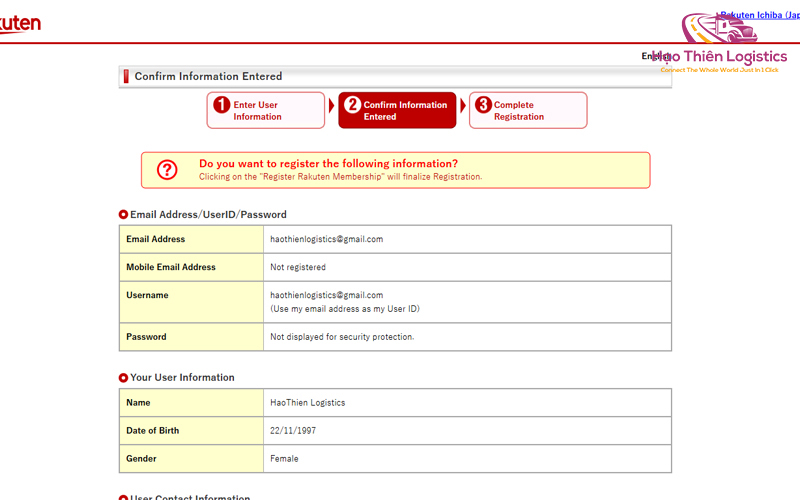Viewport: 800px width, 500px height.
Task: Click the bullet icon beside Your User Information
Action: [123, 378]
